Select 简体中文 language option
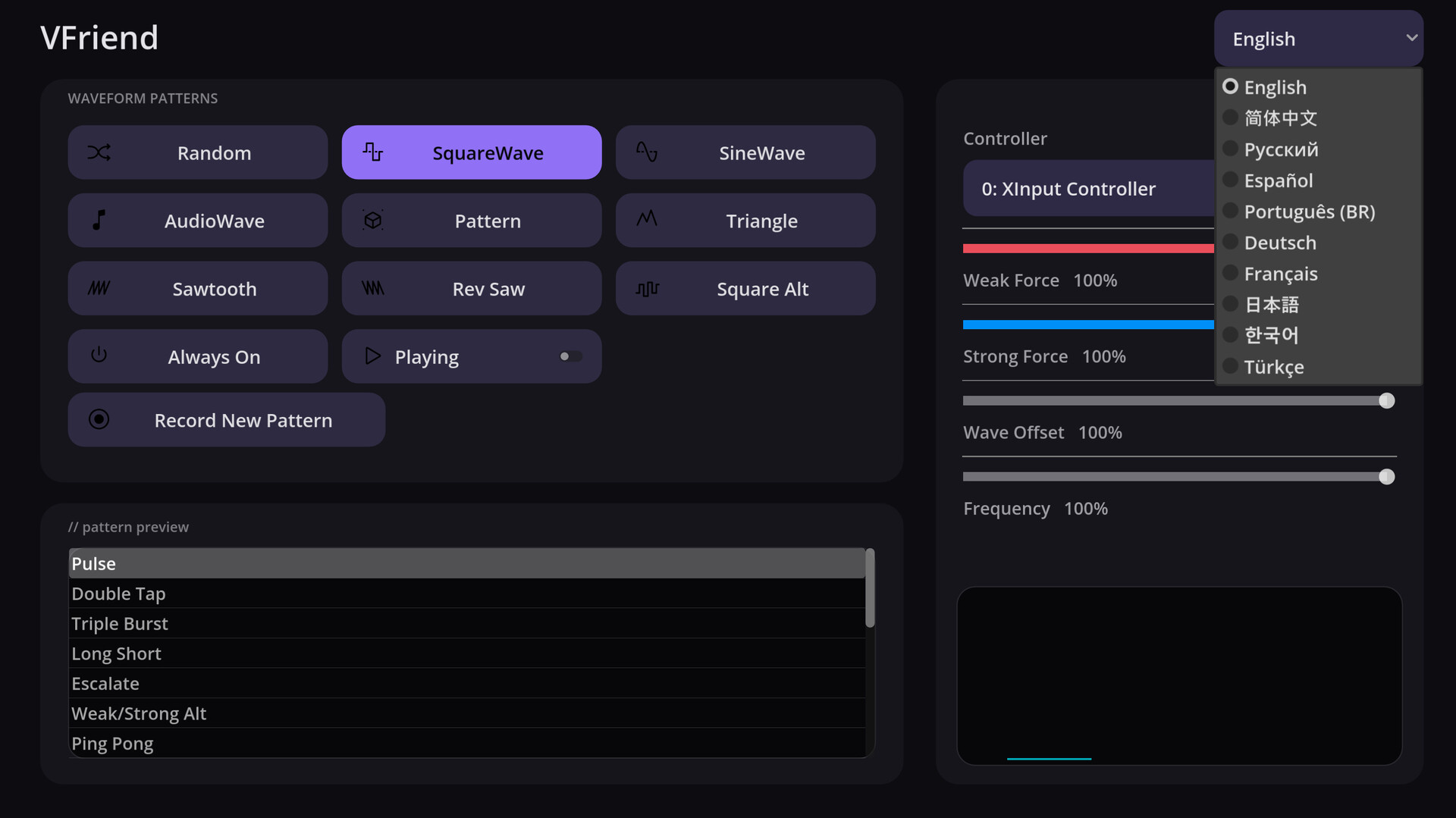 point(1318,118)
